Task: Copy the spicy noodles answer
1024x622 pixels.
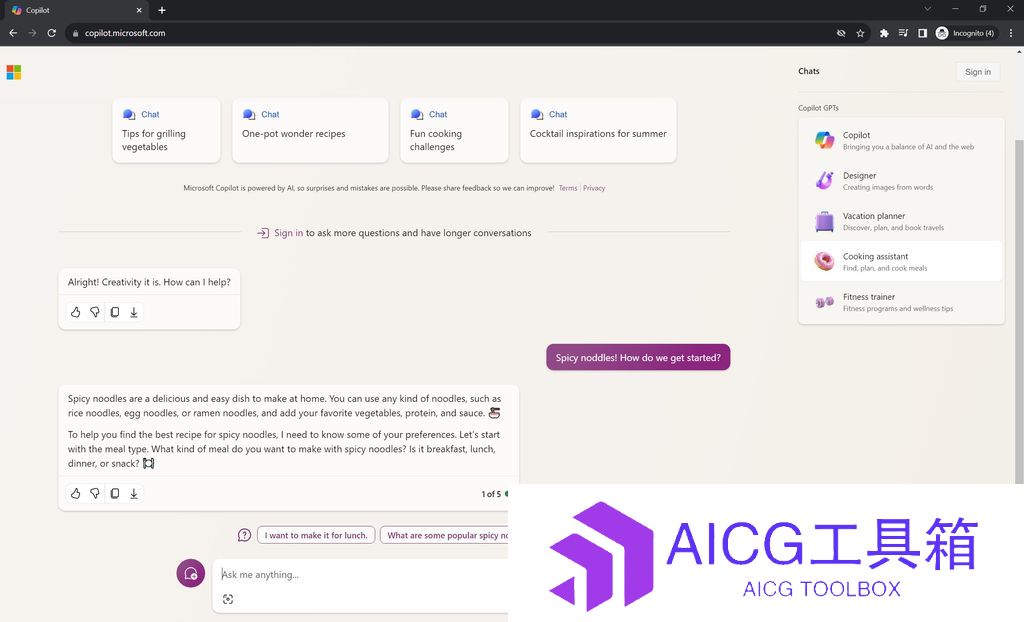Action: pyautogui.click(x=114, y=494)
